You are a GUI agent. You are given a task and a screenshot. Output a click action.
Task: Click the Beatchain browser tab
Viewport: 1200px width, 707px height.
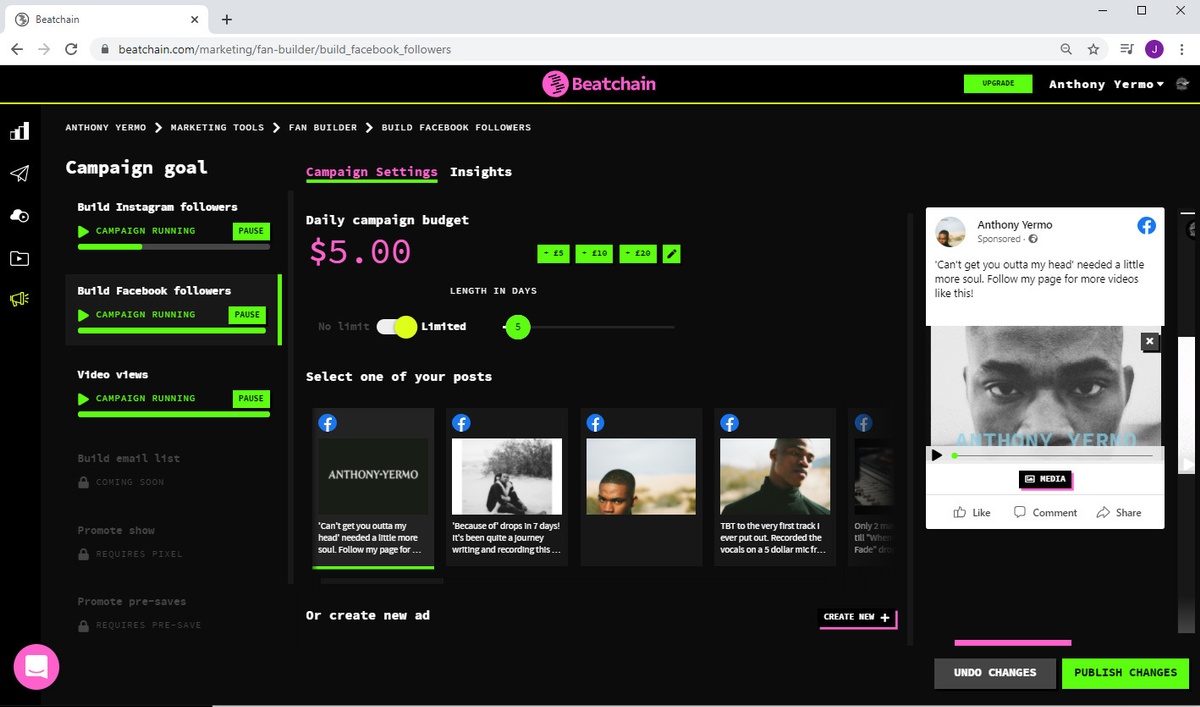[105, 19]
